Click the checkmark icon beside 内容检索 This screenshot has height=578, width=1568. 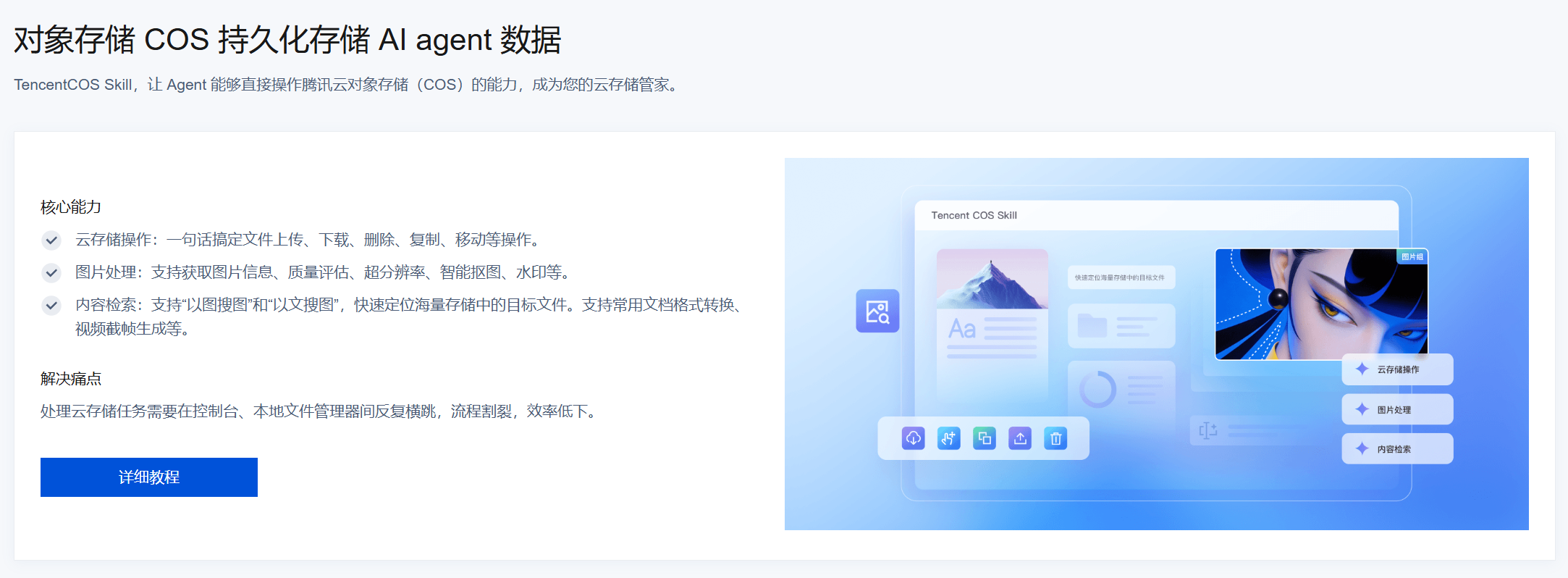pyautogui.click(x=51, y=305)
